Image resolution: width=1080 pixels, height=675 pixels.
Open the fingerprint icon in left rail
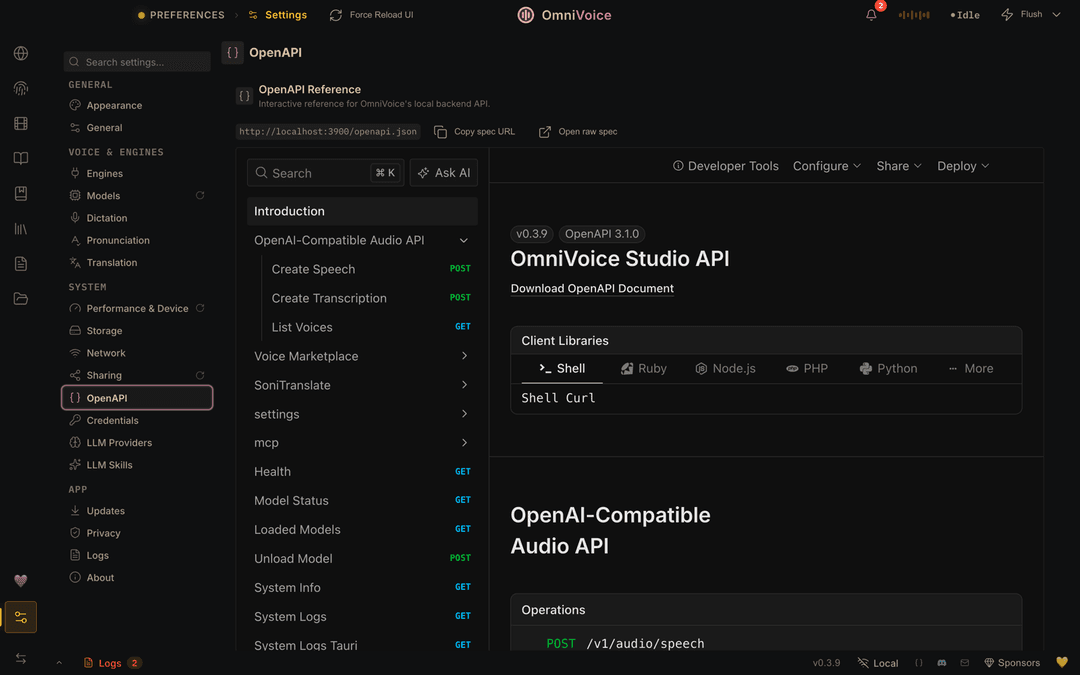21,88
